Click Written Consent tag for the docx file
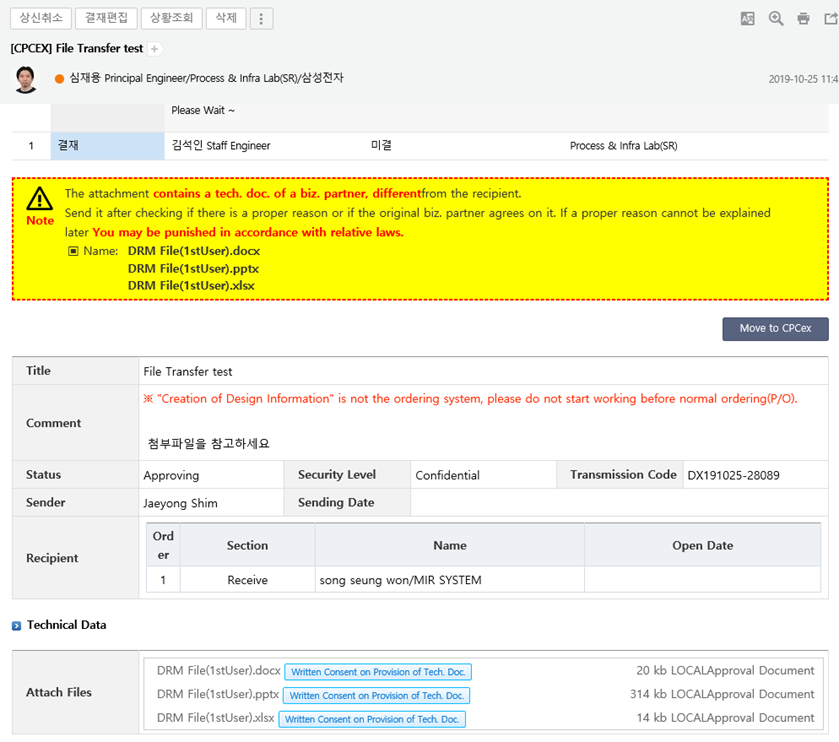 click(x=378, y=672)
